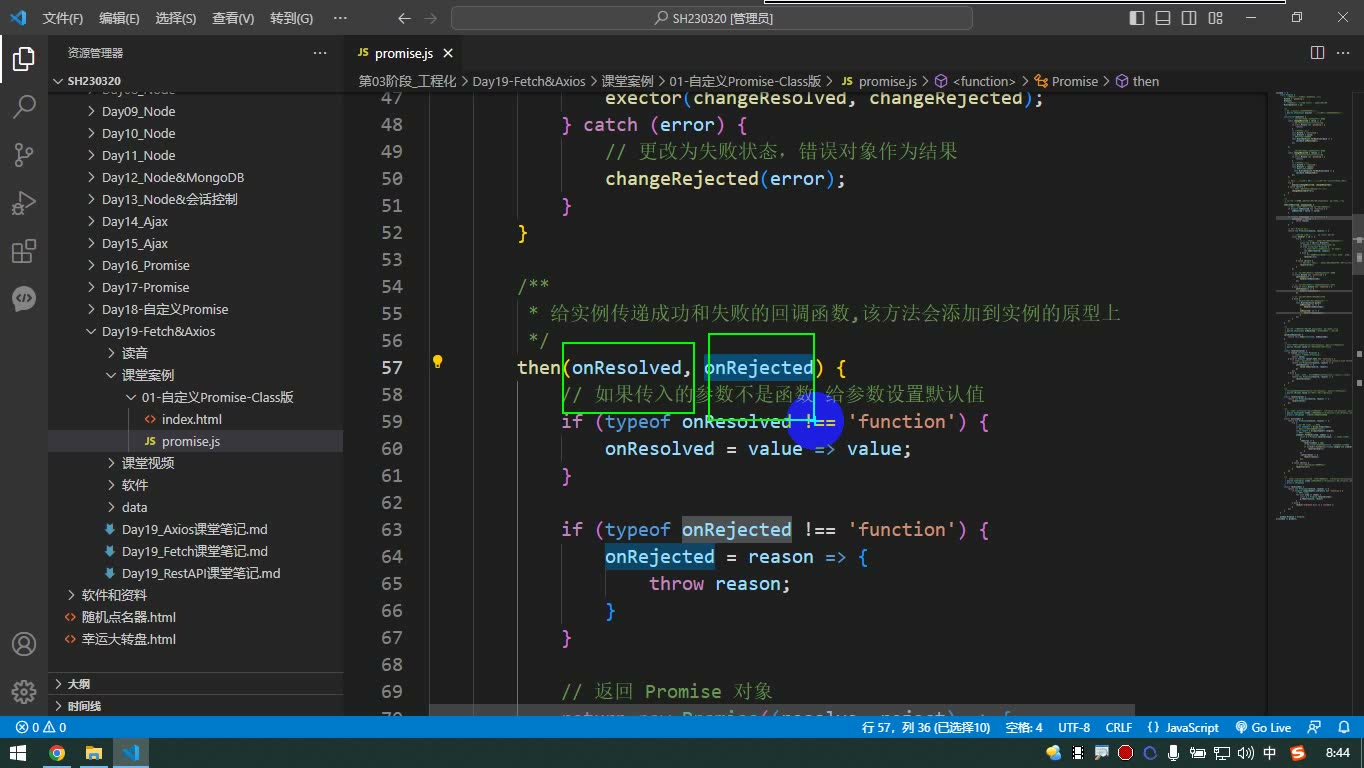Close the promise.js editor tab
The image size is (1364, 768).
pyautogui.click(x=448, y=53)
